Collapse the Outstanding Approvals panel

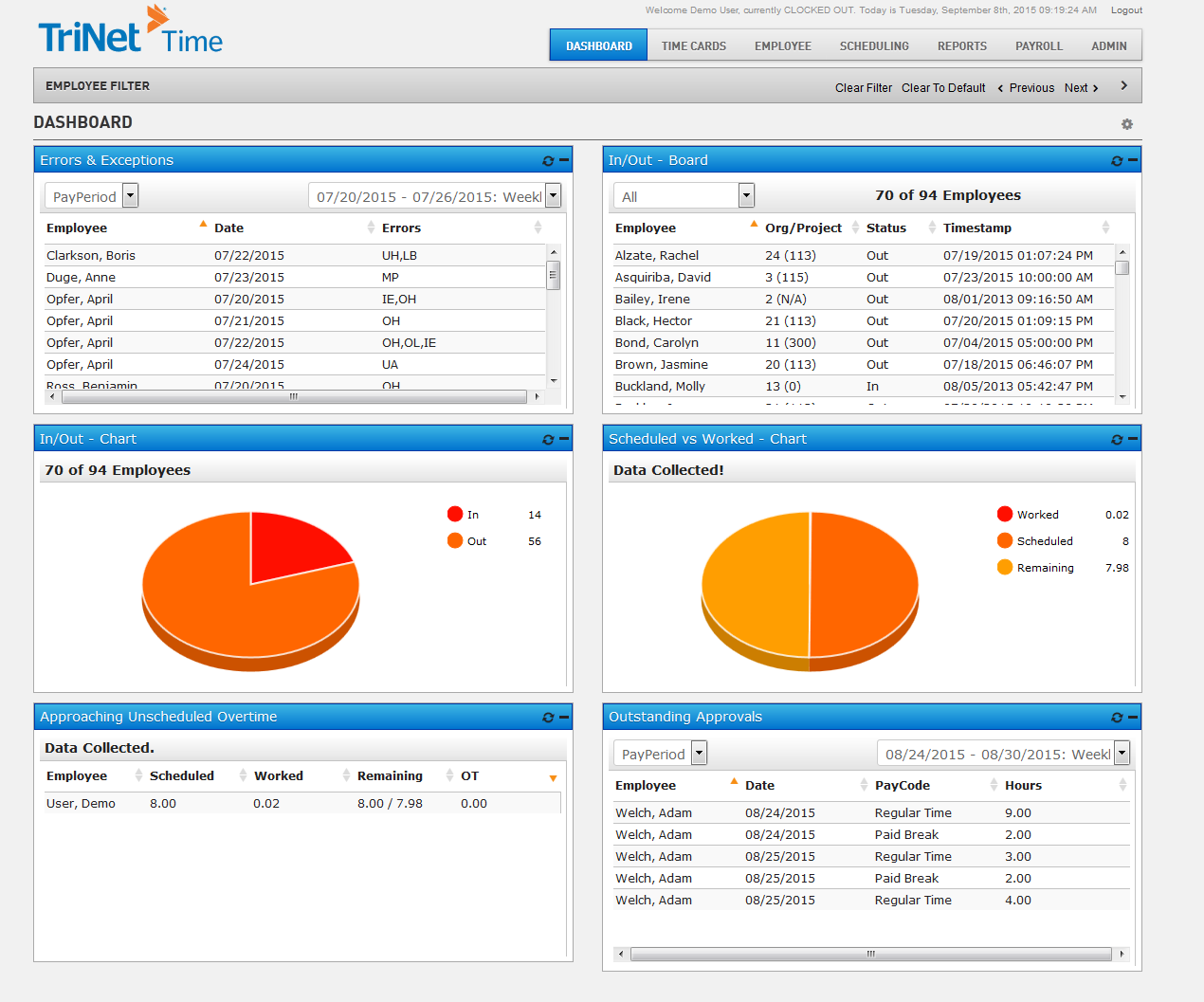pos(1131,717)
